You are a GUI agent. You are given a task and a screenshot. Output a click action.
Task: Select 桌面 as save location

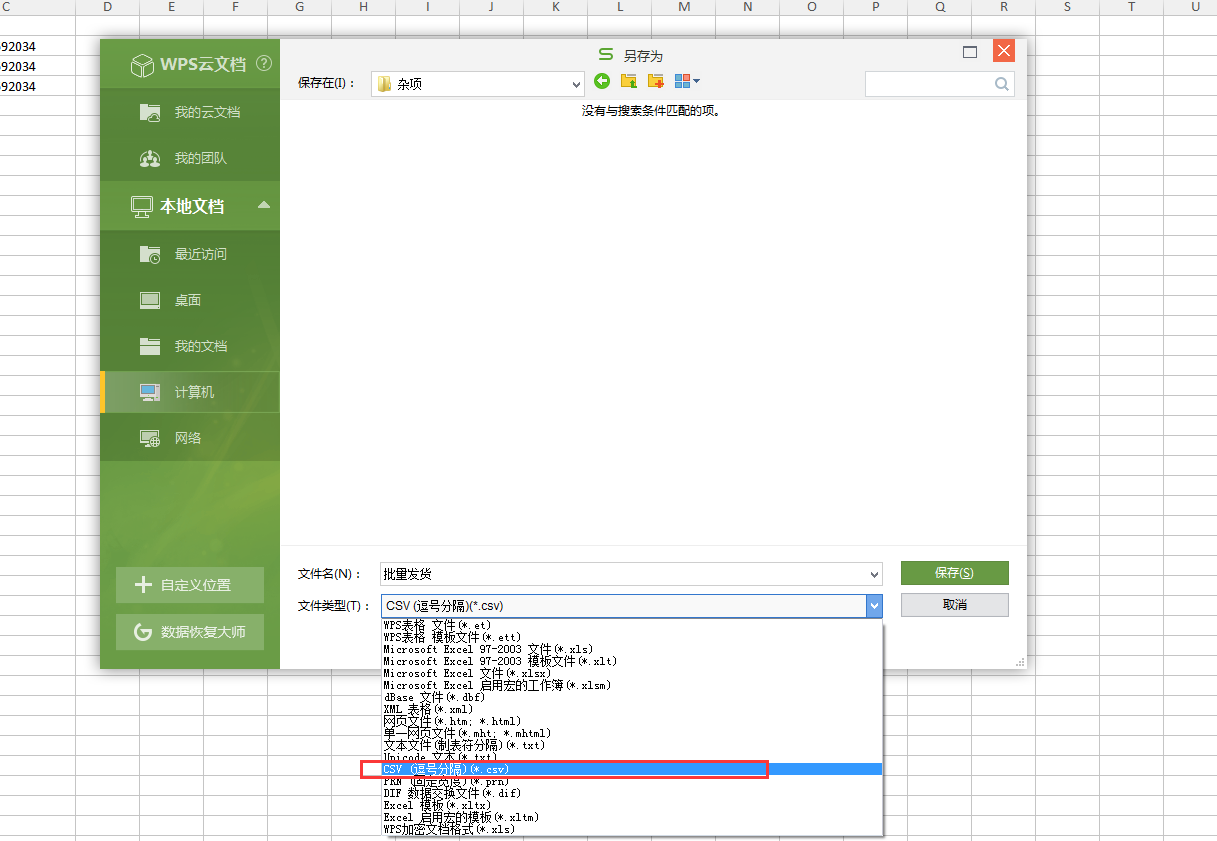190,300
